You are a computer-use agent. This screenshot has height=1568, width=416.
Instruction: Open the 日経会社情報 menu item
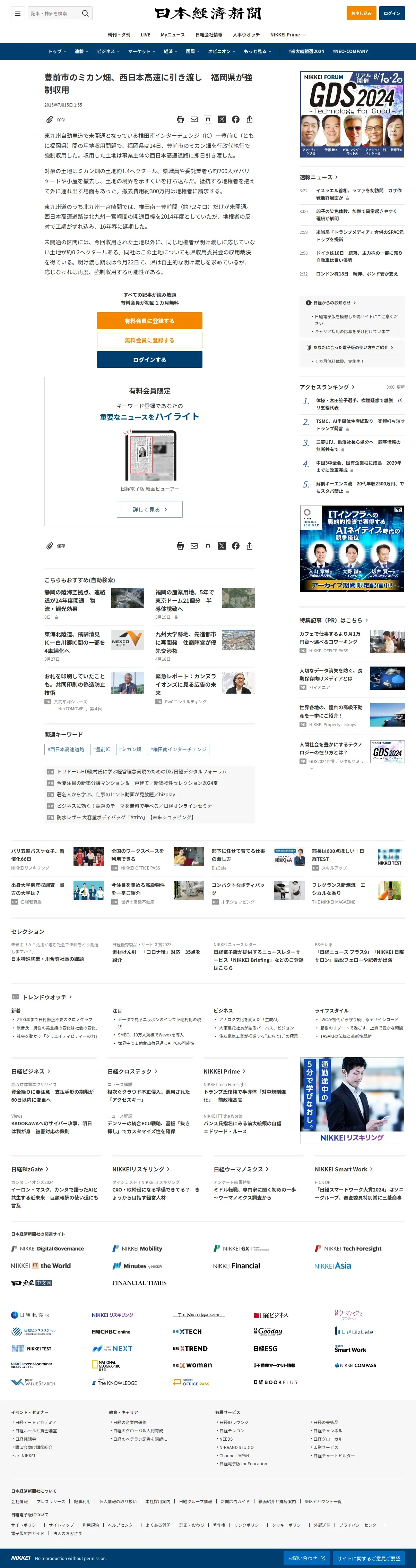[x=209, y=35]
